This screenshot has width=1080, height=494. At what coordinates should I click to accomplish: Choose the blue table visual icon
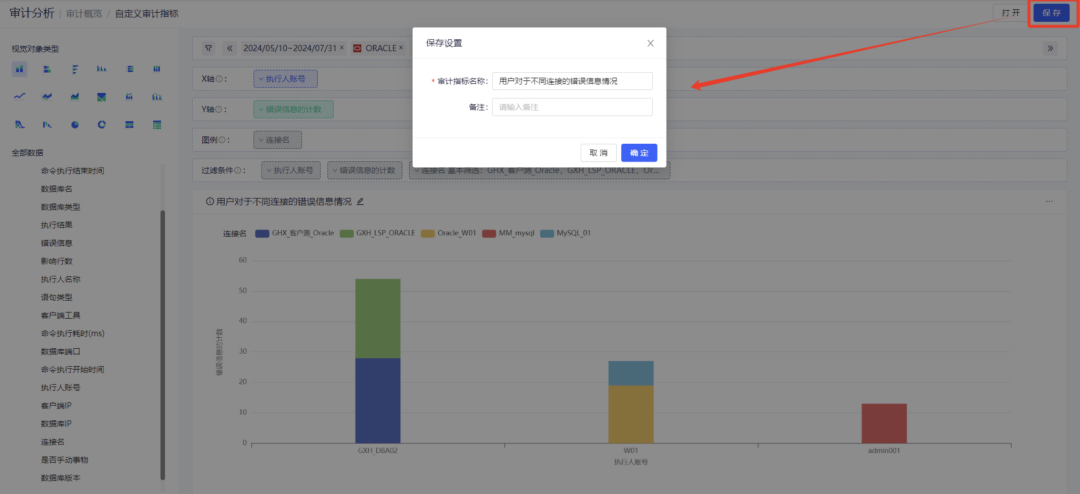point(129,125)
